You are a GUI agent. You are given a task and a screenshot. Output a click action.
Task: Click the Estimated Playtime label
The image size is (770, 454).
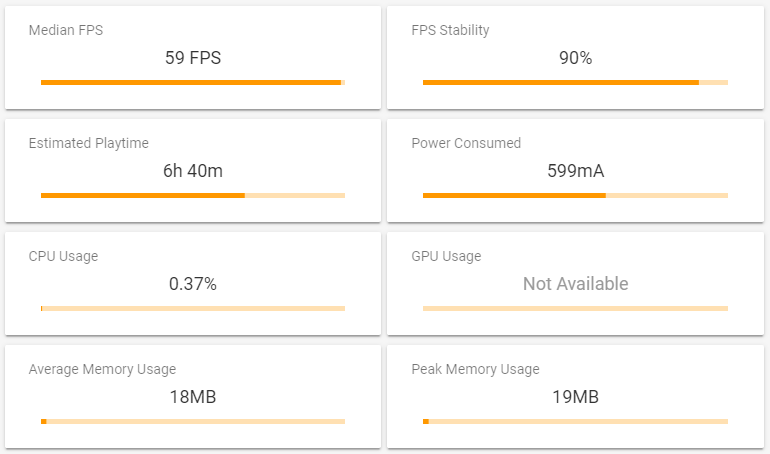(x=88, y=143)
